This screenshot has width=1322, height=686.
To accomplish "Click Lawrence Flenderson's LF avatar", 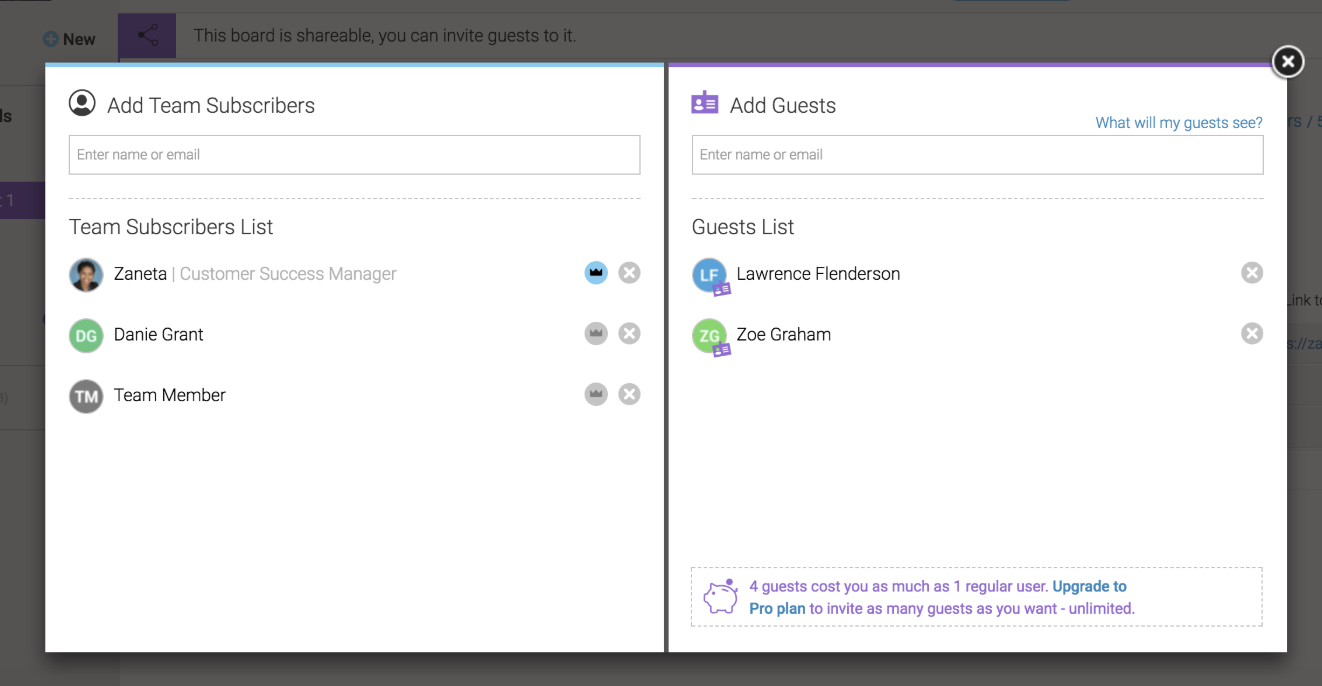I will tap(709, 275).
